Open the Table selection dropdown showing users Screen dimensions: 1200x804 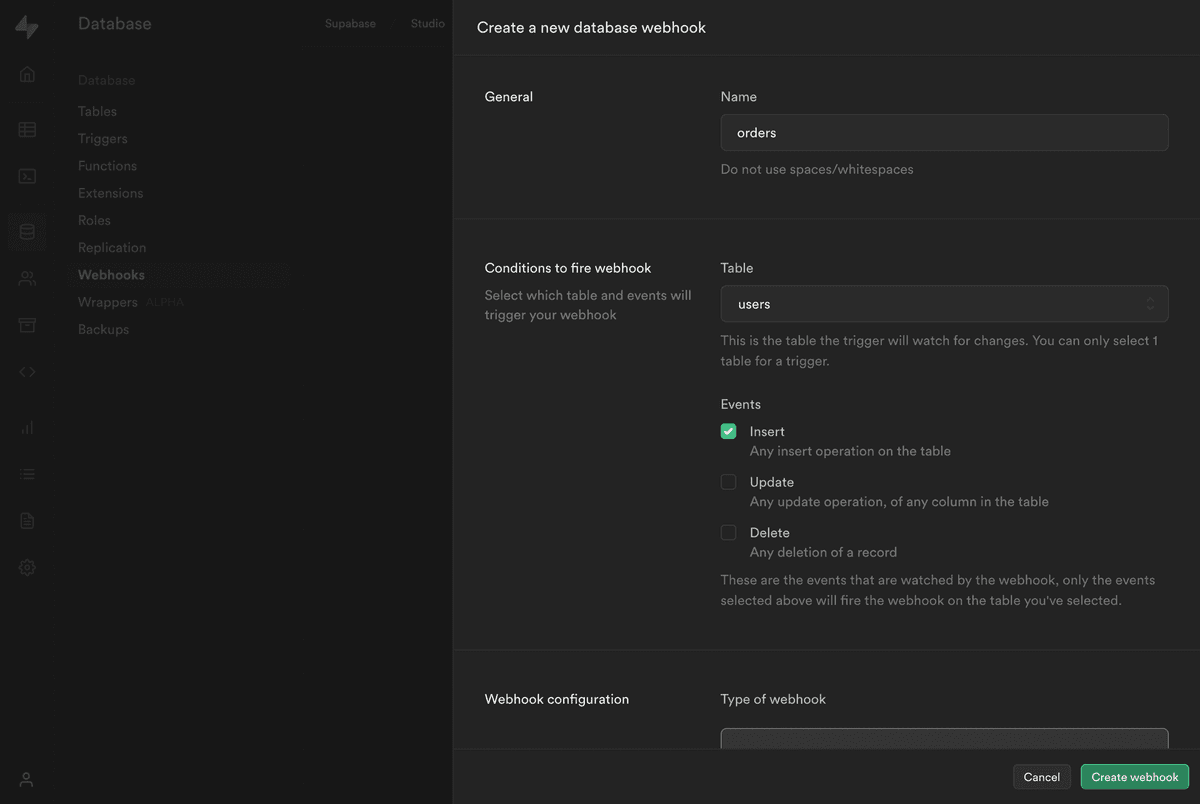(x=944, y=303)
